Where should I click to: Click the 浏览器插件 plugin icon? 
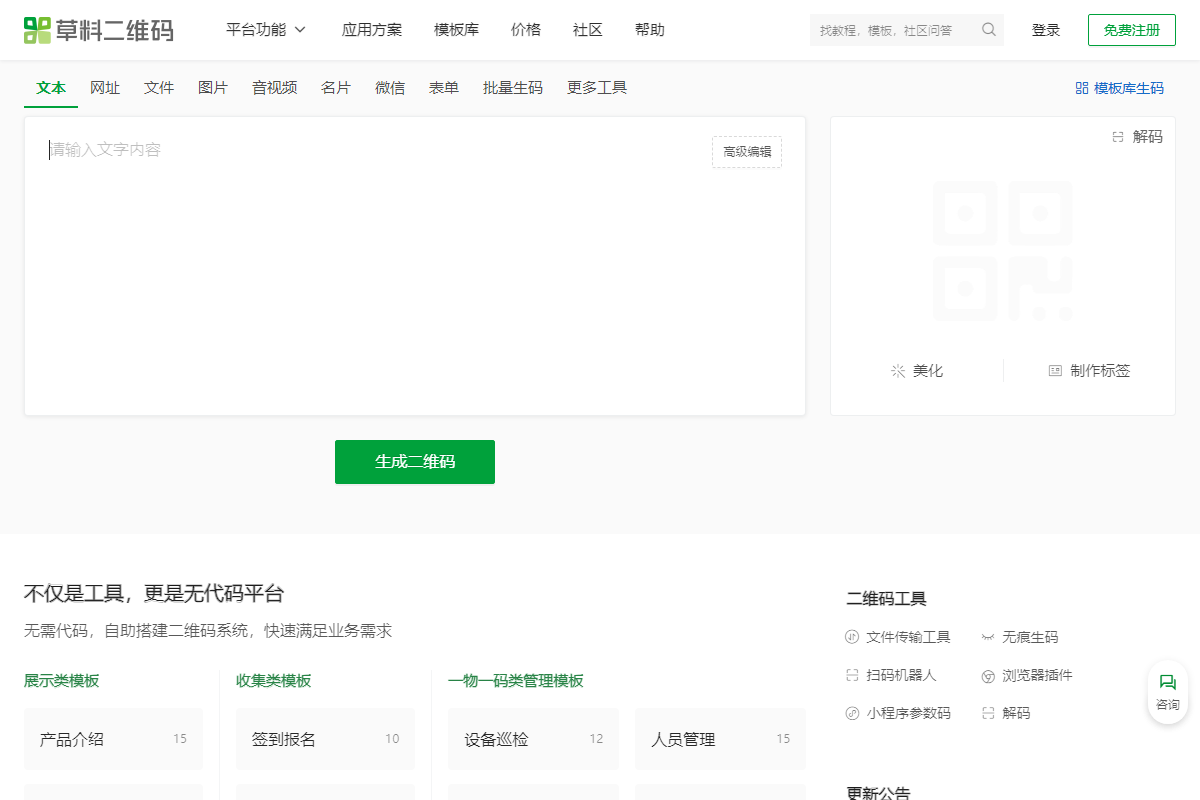[988, 675]
